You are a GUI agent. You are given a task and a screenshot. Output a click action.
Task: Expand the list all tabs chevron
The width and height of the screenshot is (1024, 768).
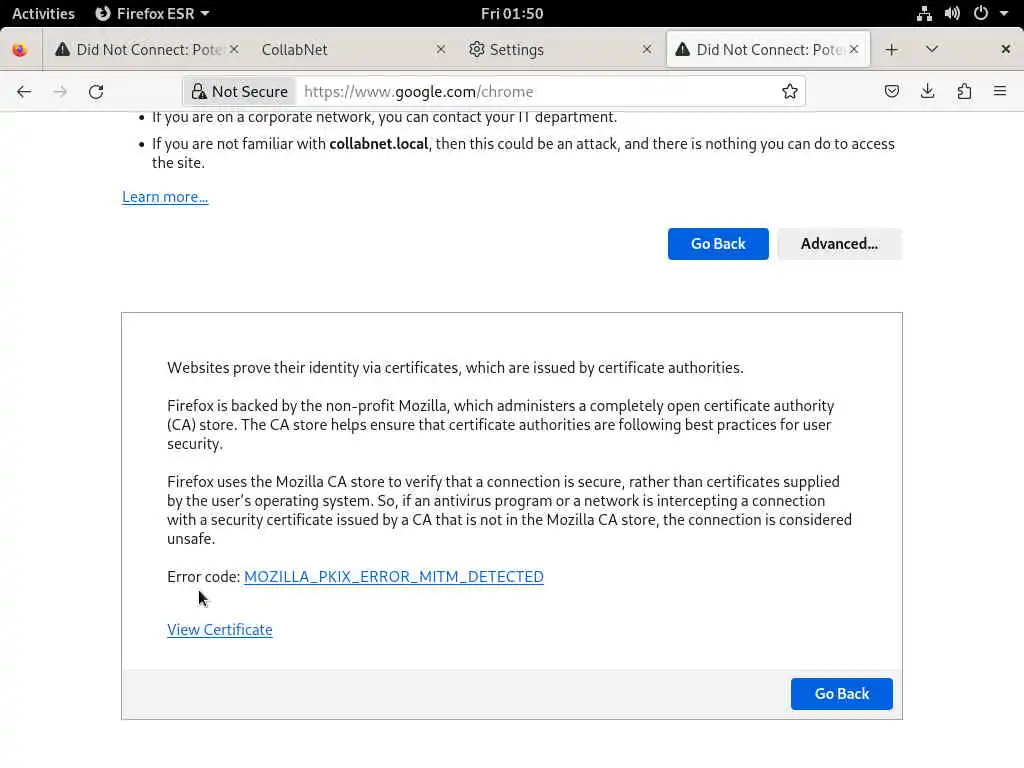click(x=932, y=50)
